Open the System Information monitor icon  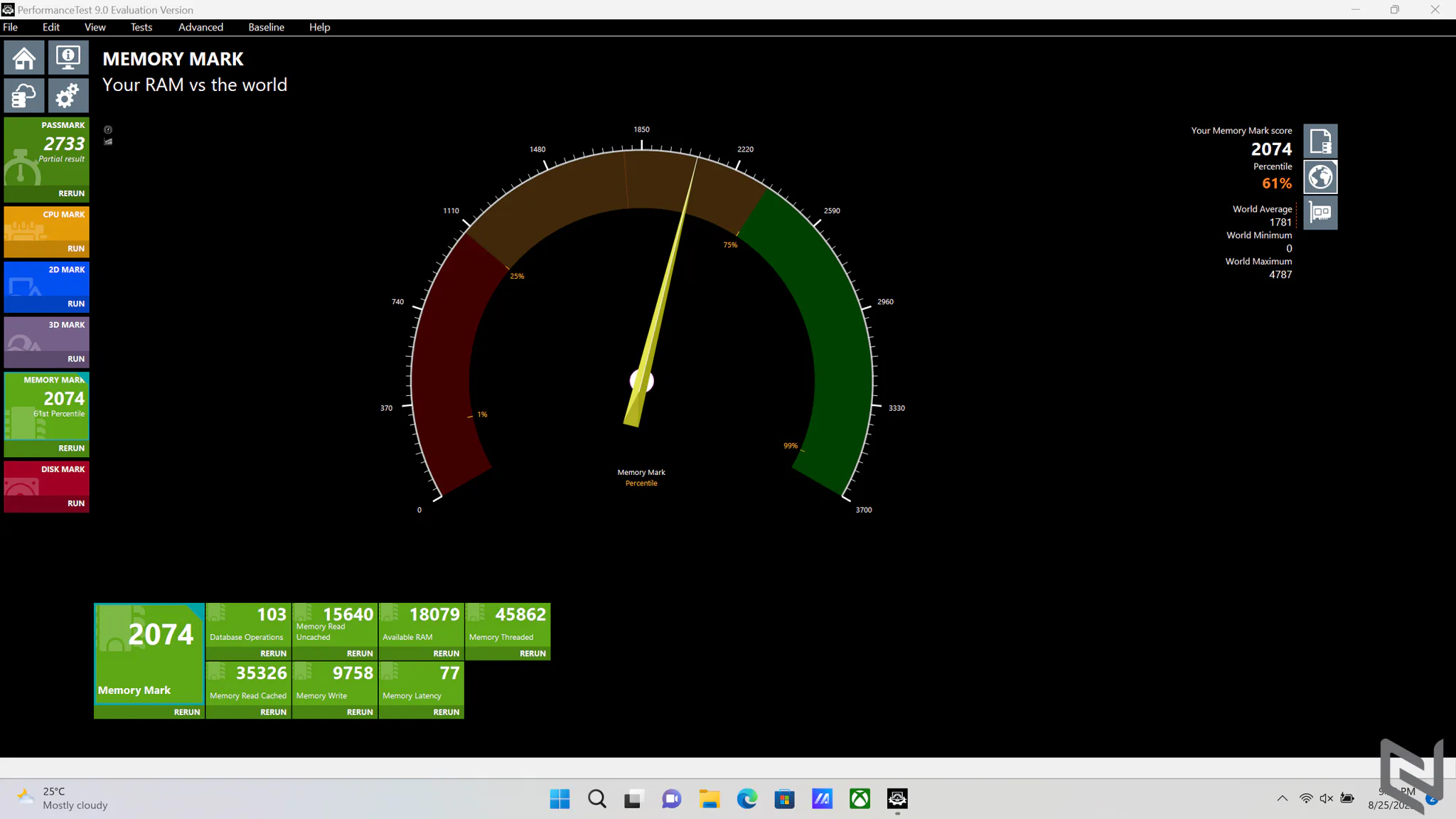pos(68,58)
